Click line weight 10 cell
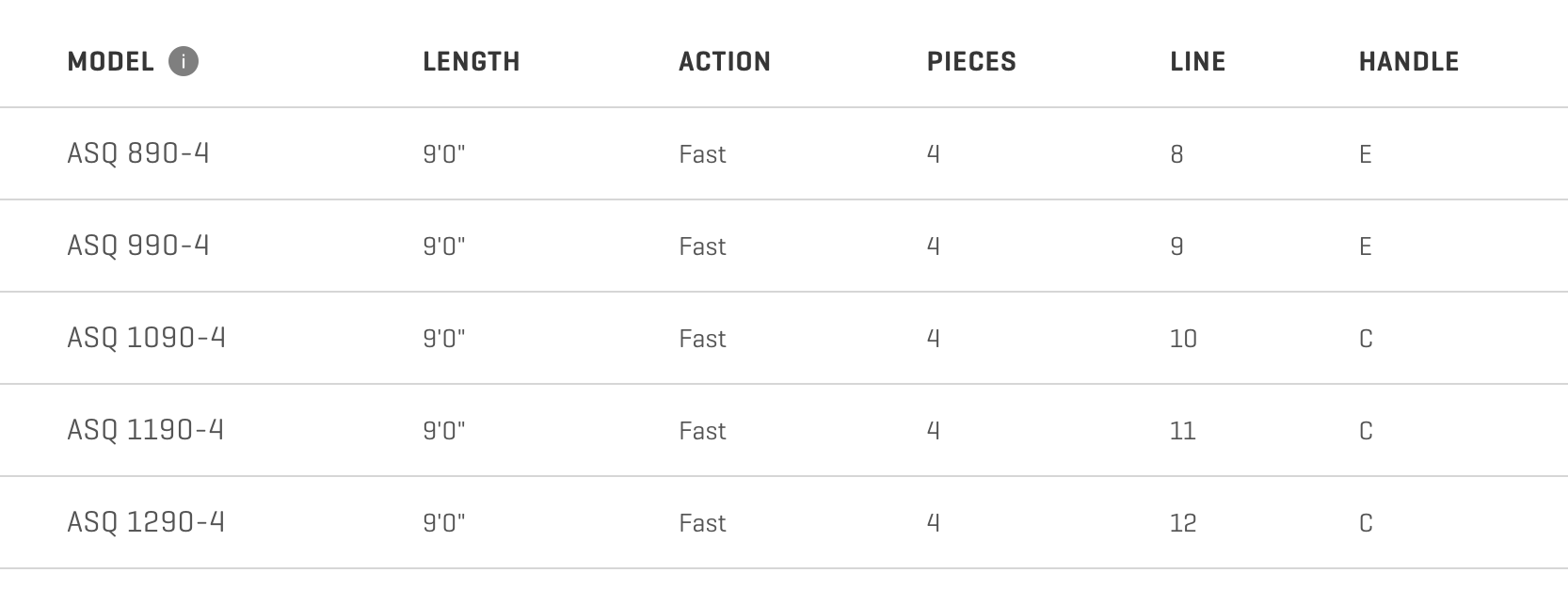The height and width of the screenshot is (589, 1568). (1183, 339)
